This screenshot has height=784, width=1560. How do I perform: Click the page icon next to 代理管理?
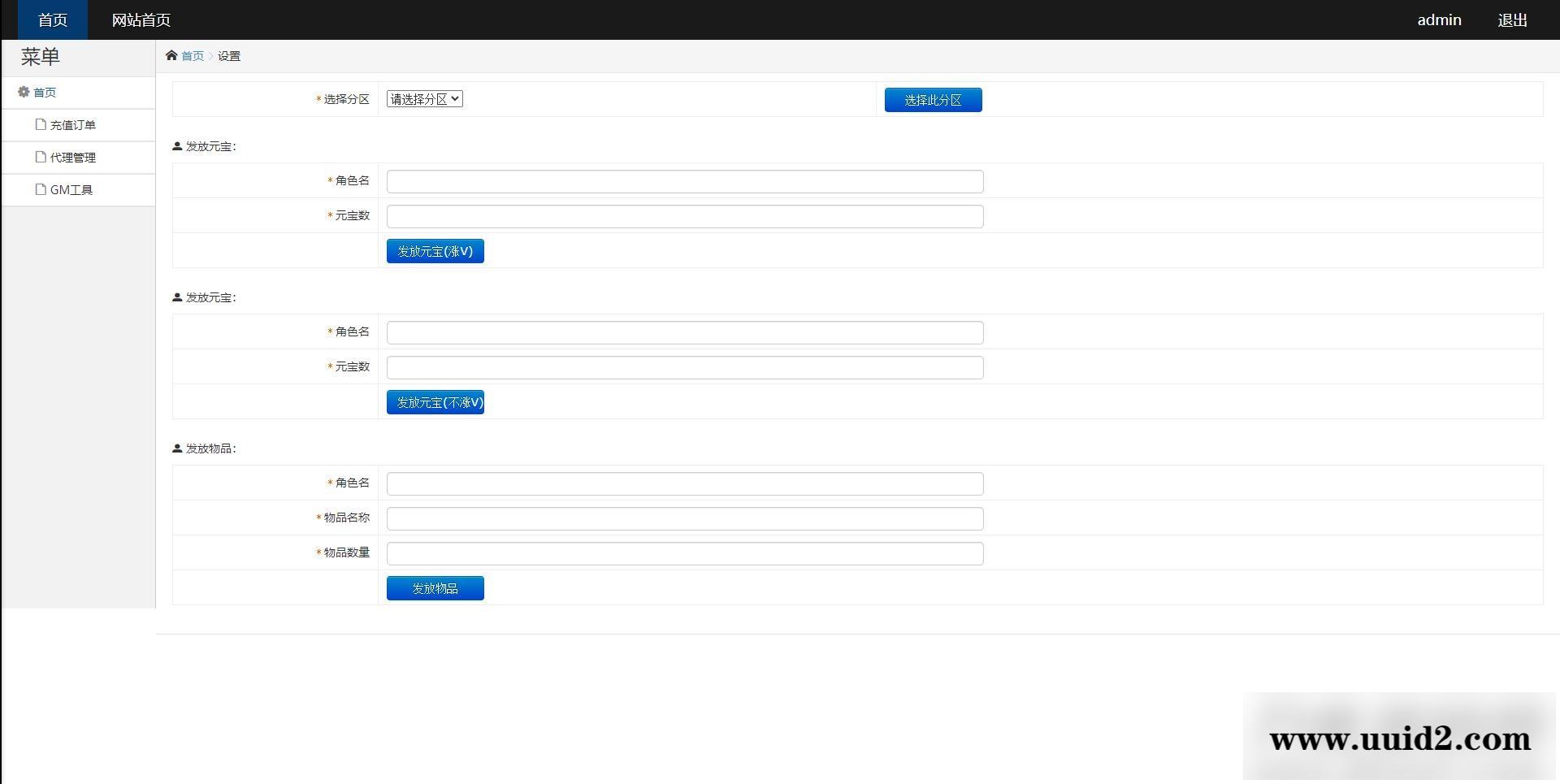point(41,157)
